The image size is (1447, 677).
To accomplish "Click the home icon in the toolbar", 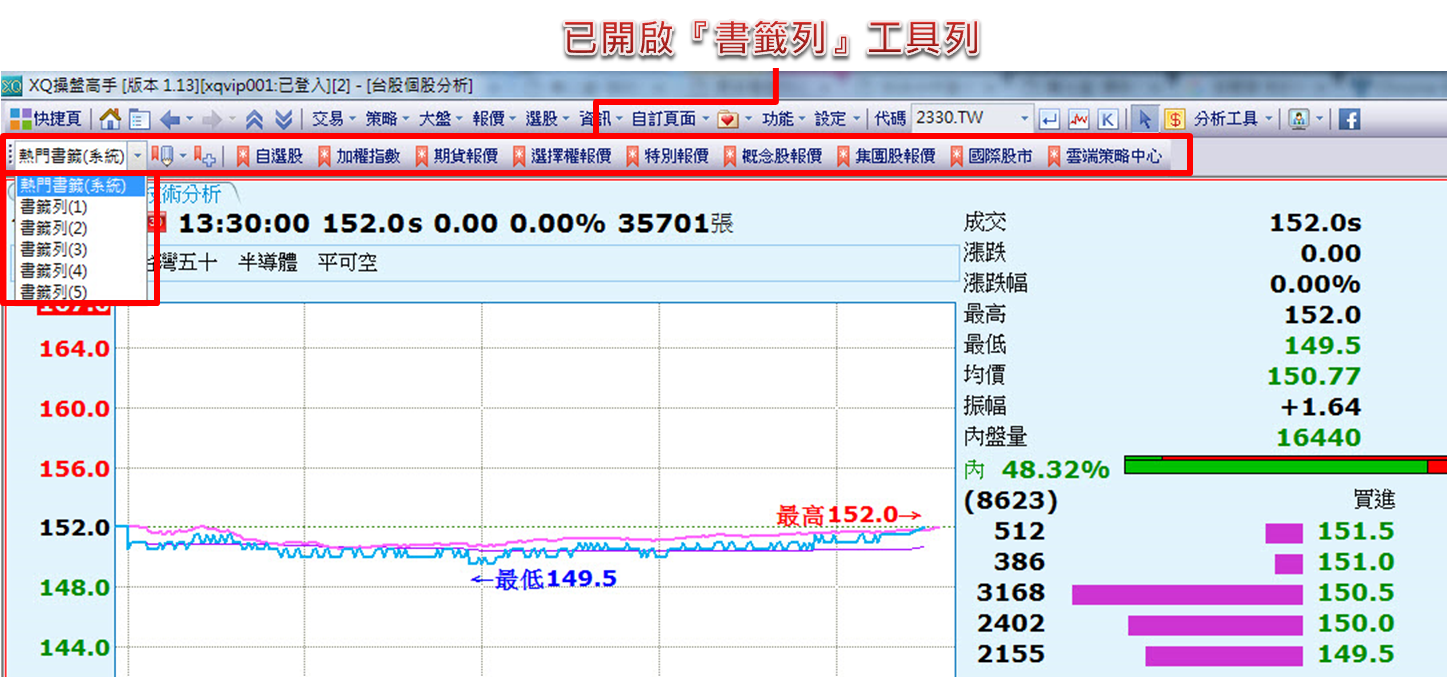I will [111, 120].
